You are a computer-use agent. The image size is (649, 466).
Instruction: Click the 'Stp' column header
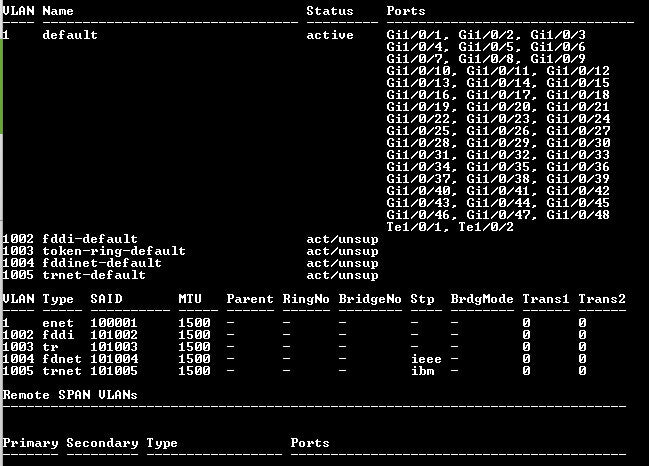coord(423,299)
